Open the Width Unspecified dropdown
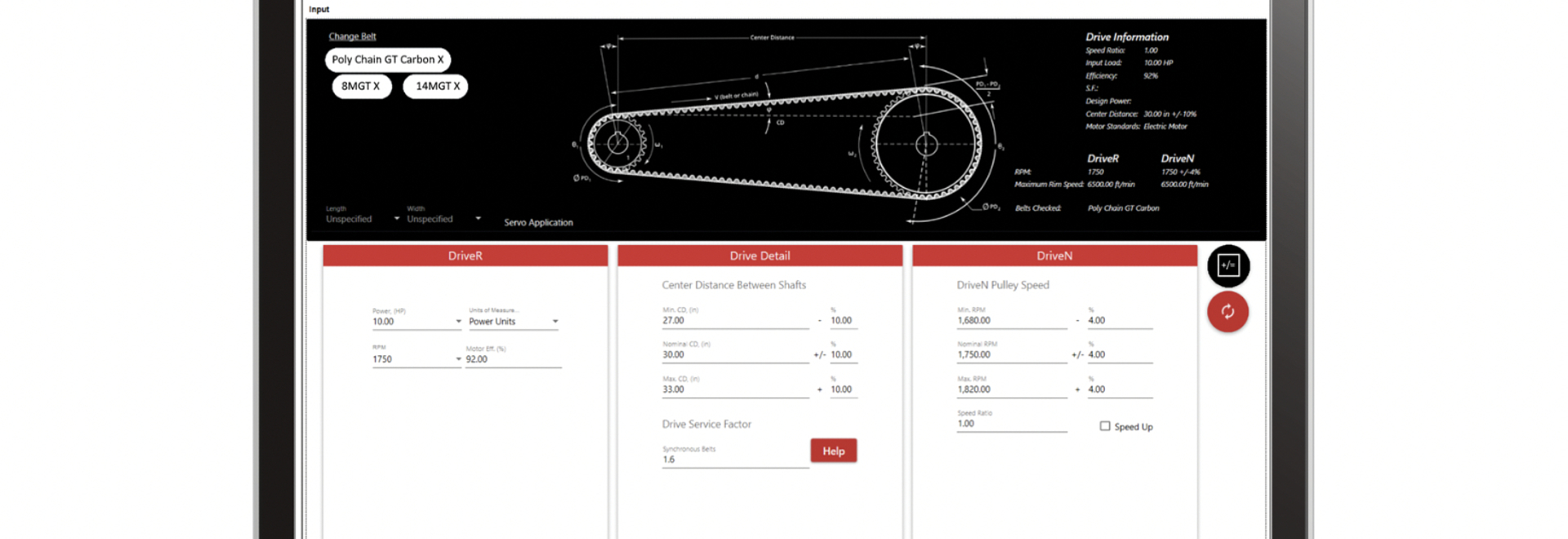The width and height of the screenshot is (1568, 539). point(444,216)
